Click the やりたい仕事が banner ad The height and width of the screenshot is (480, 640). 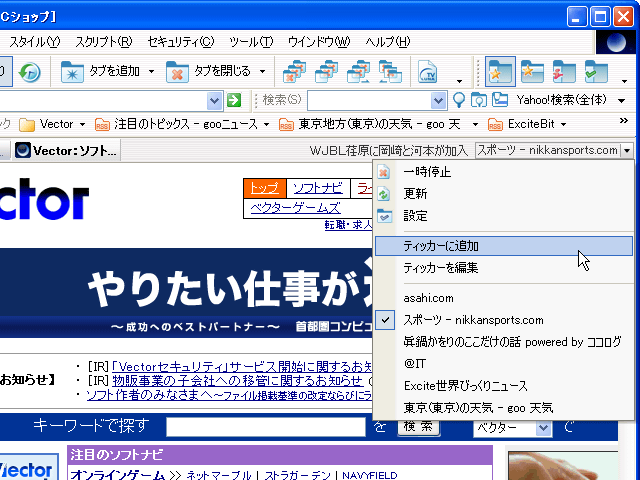pyautogui.click(x=186, y=292)
